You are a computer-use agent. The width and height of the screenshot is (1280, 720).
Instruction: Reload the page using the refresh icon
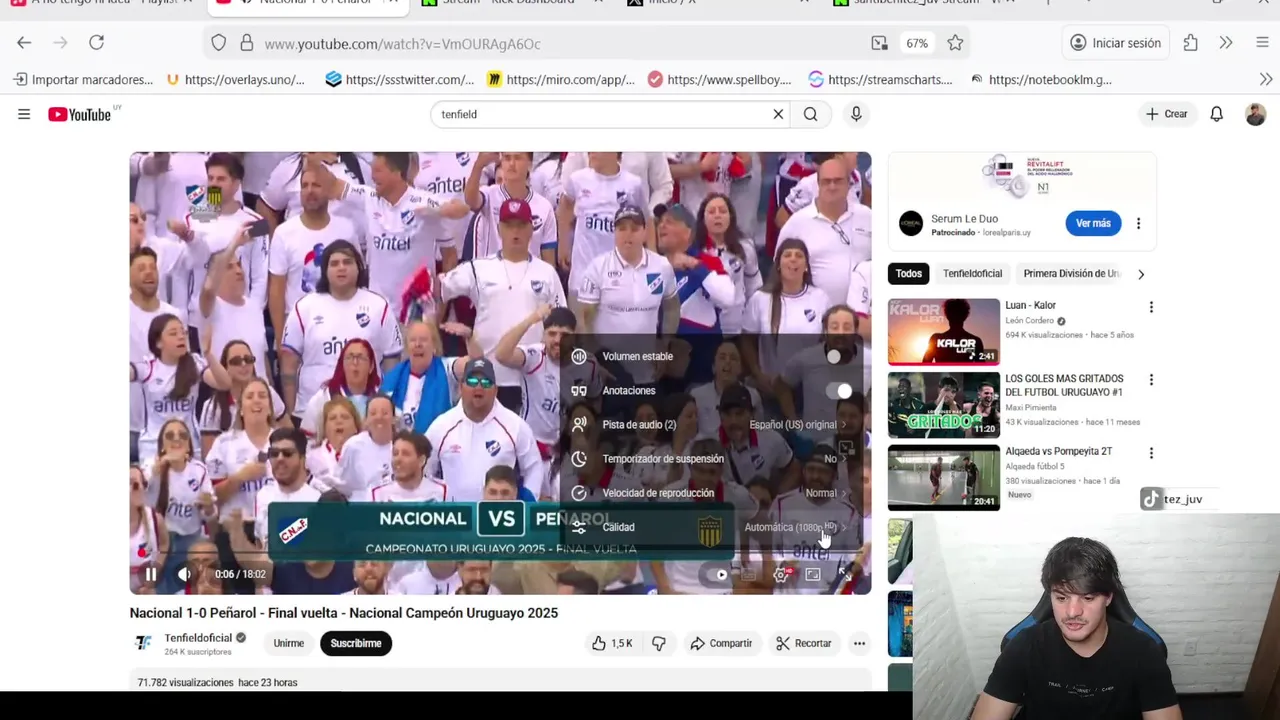tap(96, 43)
